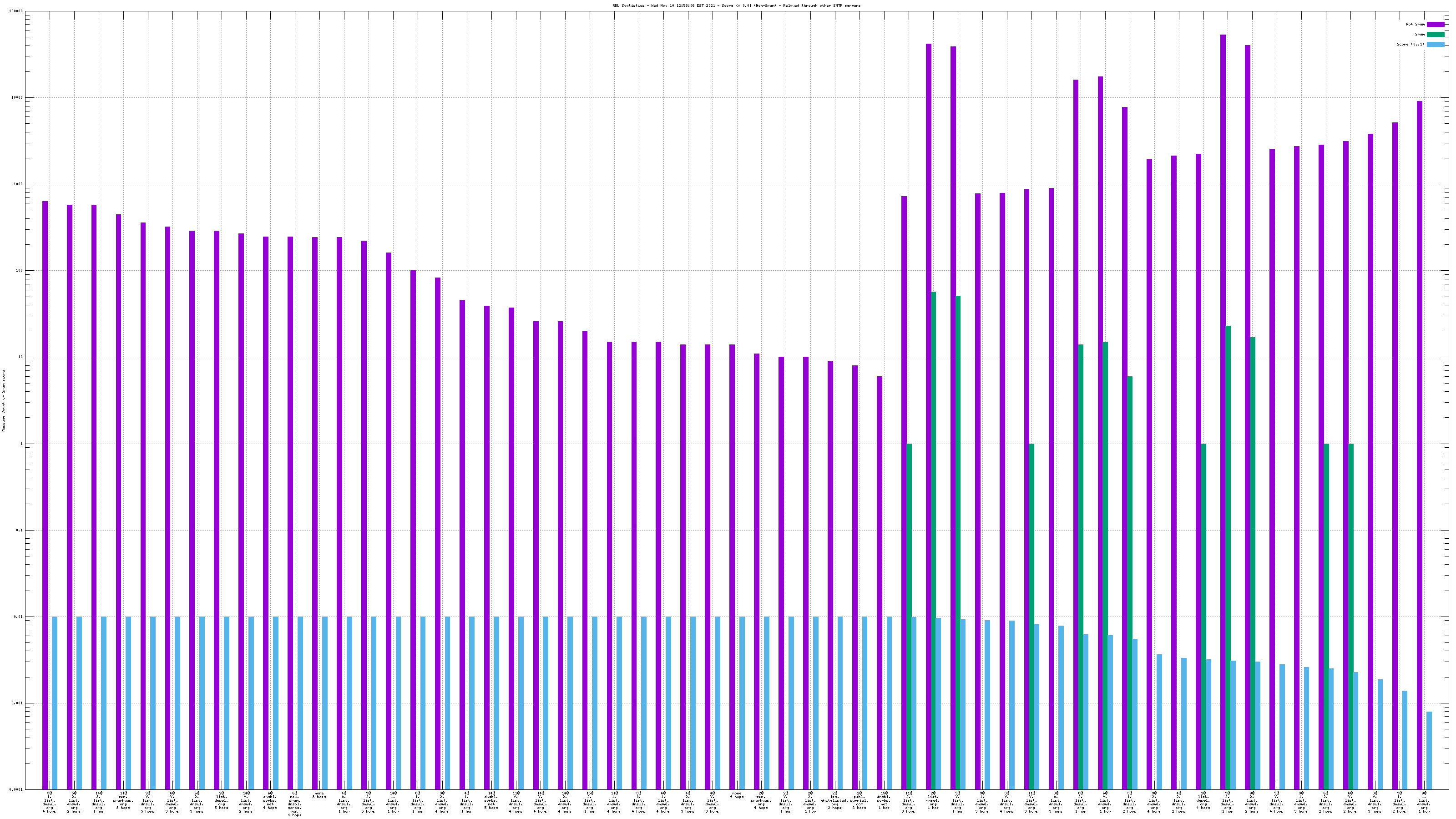
Task: Click the 'psbl.surriel.com 3 hops' x-axis label
Action: pyautogui.click(x=859, y=800)
